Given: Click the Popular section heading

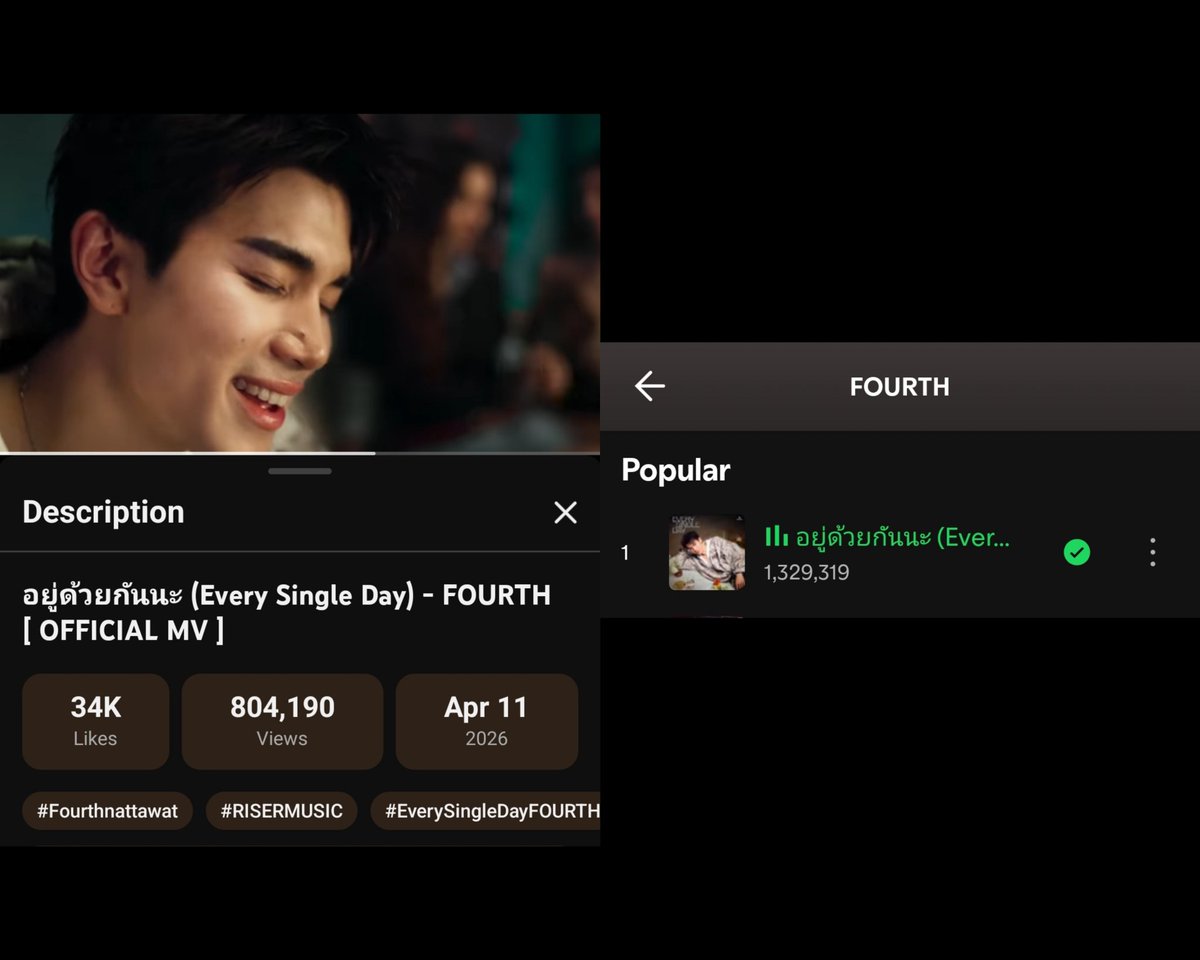Looking at the screenshot, I should coord(676,470).
